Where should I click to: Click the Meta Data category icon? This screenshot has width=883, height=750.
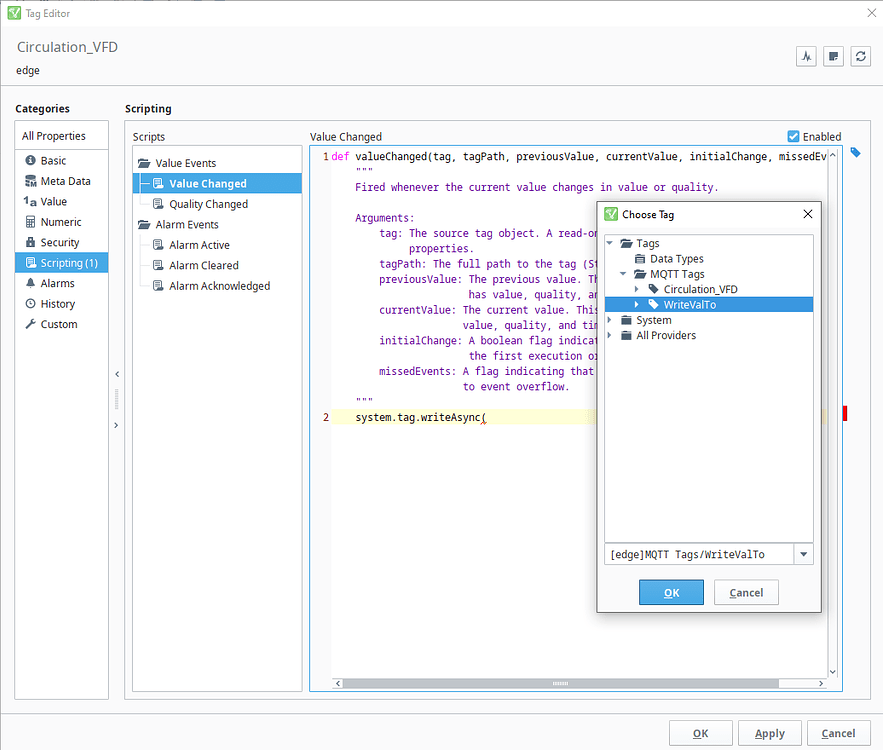(x=30, y=181)
